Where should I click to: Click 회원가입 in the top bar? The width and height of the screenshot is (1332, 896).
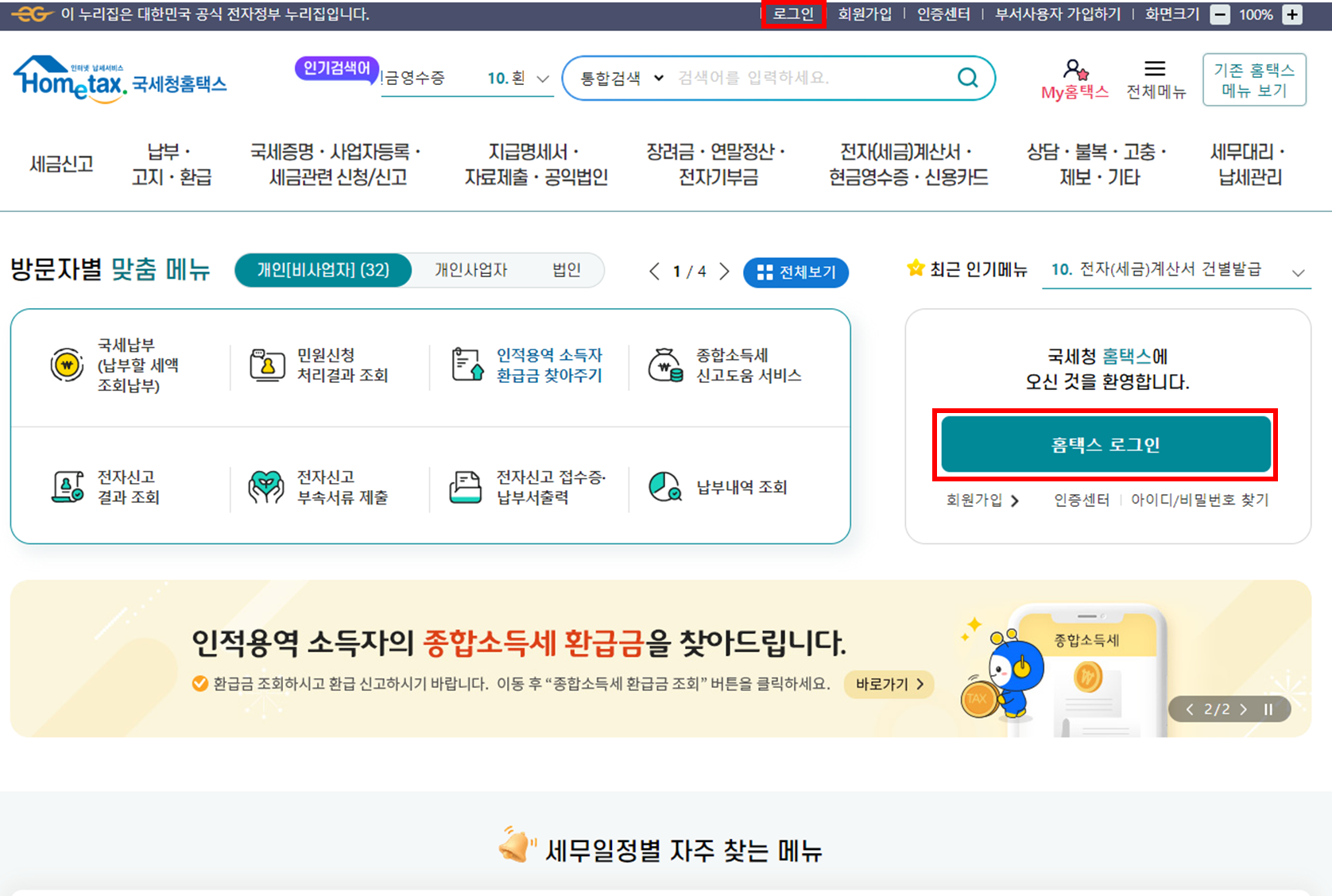(x=865, y=14)
